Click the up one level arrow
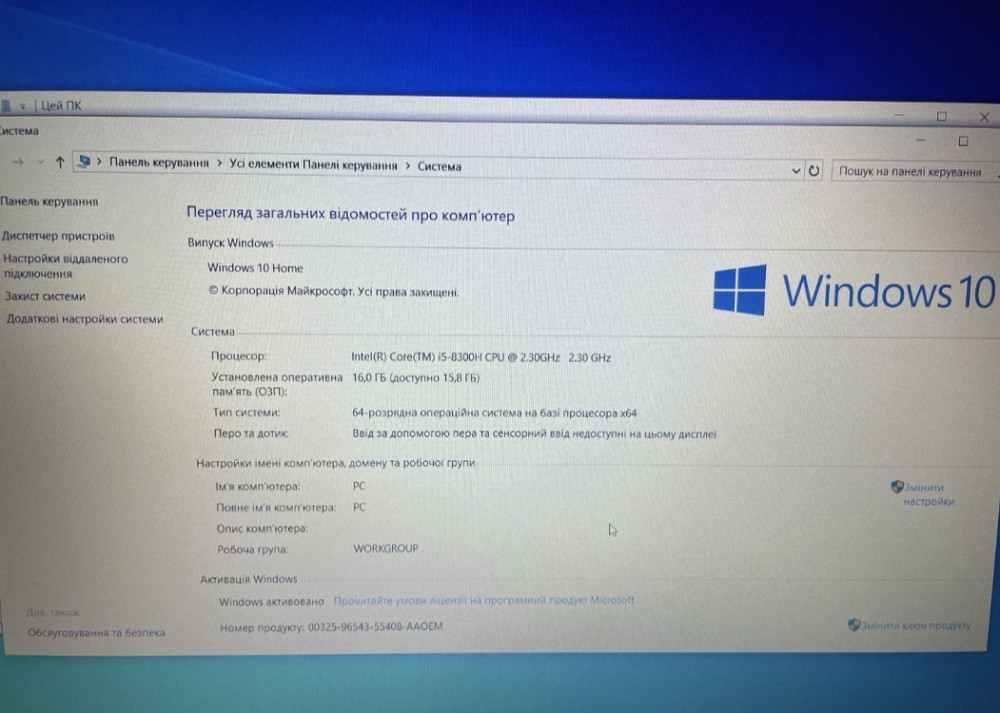The width and height of the screenshot is (1000, 713). click(x=61, y=162)
